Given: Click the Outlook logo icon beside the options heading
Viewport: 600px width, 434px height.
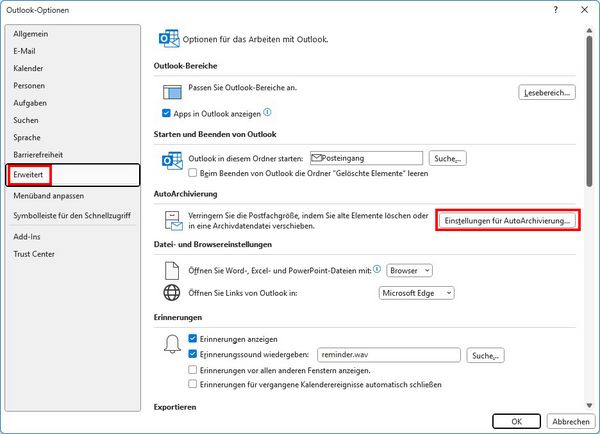Looking at the screenshot, I should tap(169, 39).
